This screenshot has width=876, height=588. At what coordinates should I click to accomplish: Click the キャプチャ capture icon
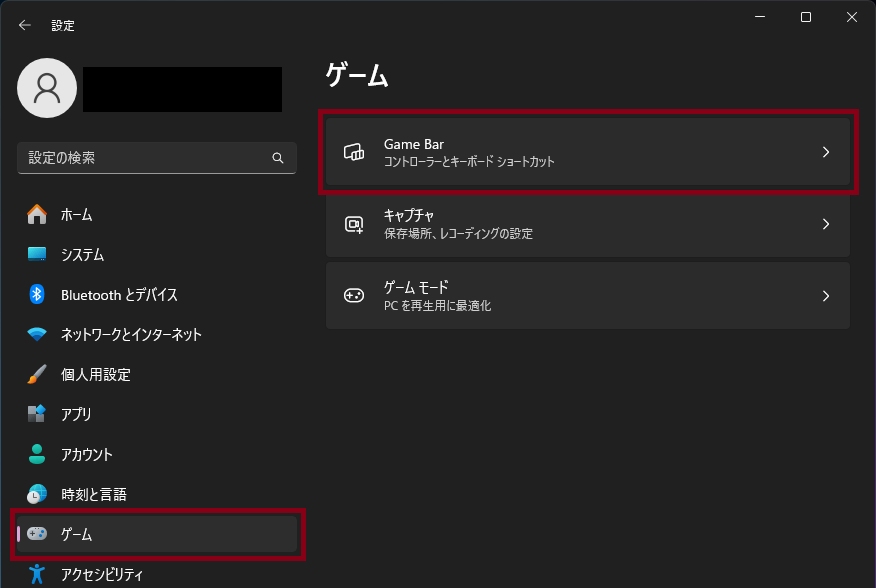pyautogui.click(x=354, y=224)
